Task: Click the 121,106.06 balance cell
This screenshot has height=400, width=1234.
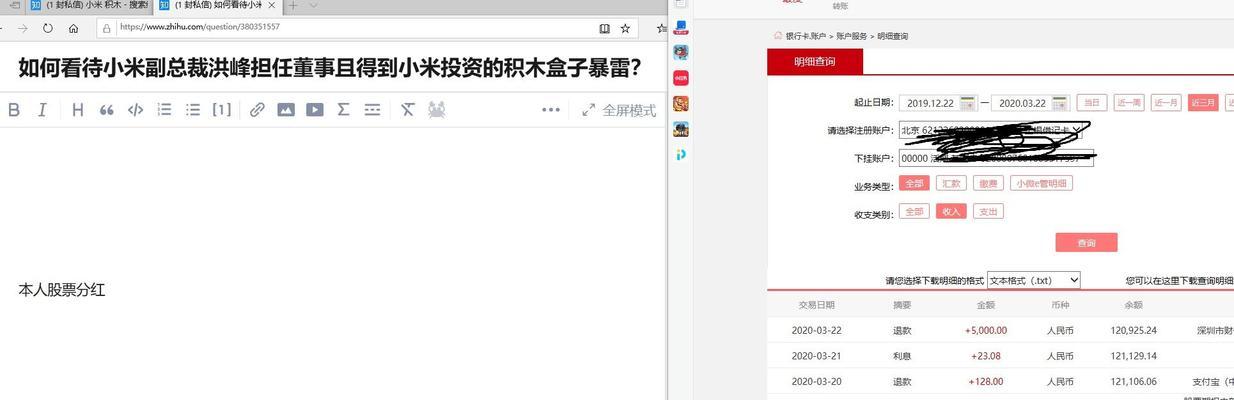Action: coord(1133,381)
